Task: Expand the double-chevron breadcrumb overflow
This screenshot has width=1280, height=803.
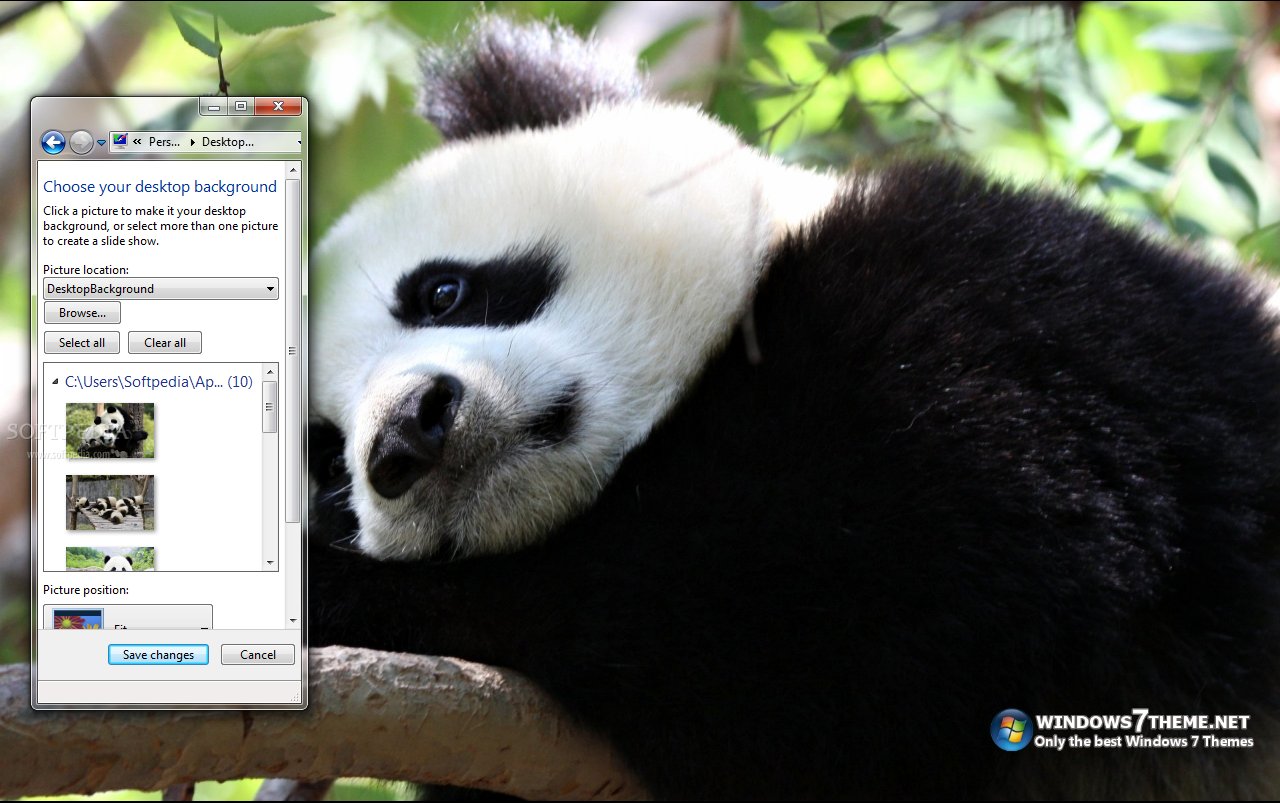Action: (137, 142)
